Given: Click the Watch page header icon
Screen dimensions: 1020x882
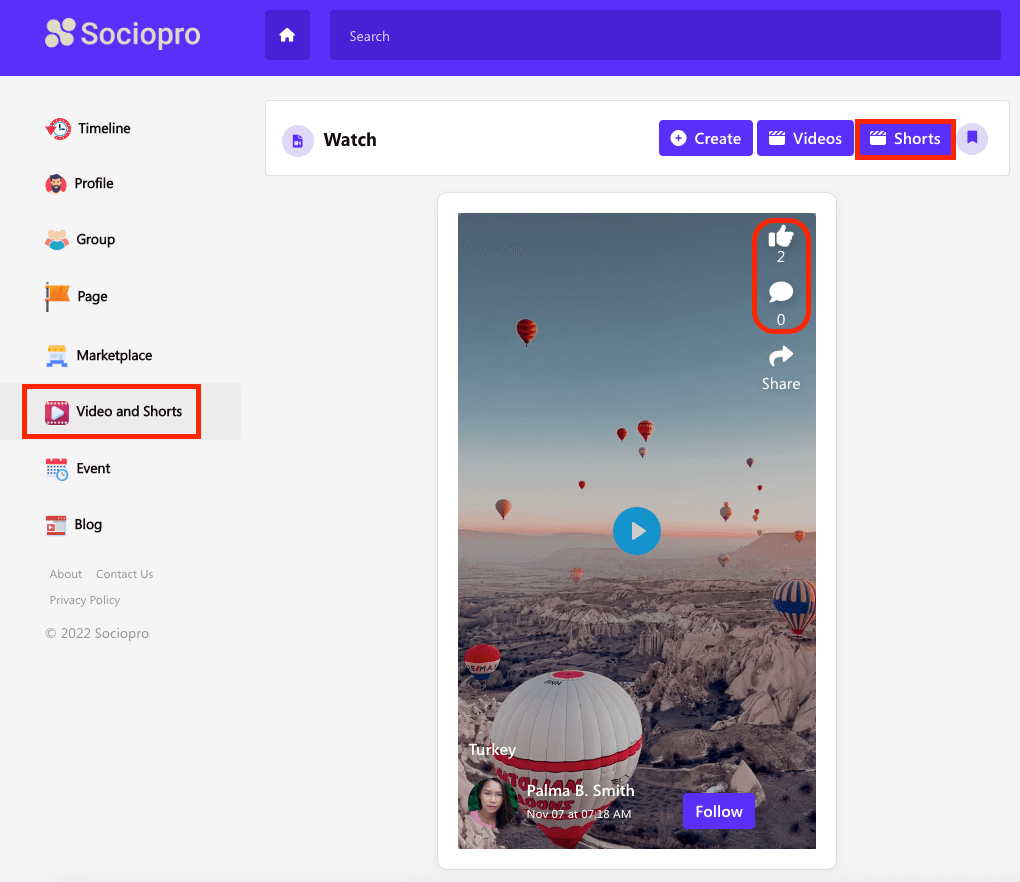Looking at the screenshot, I should click(x=297, y=140).
